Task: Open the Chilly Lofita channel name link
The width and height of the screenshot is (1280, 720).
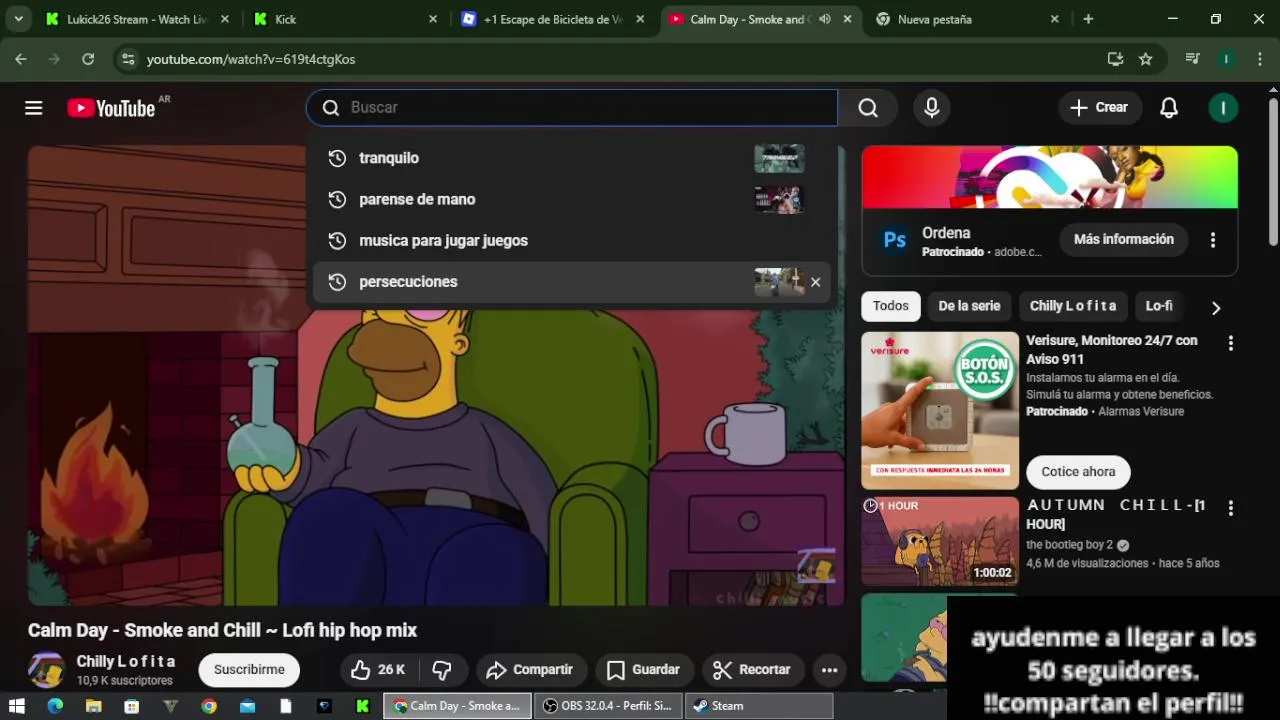Action: point(126,661)
